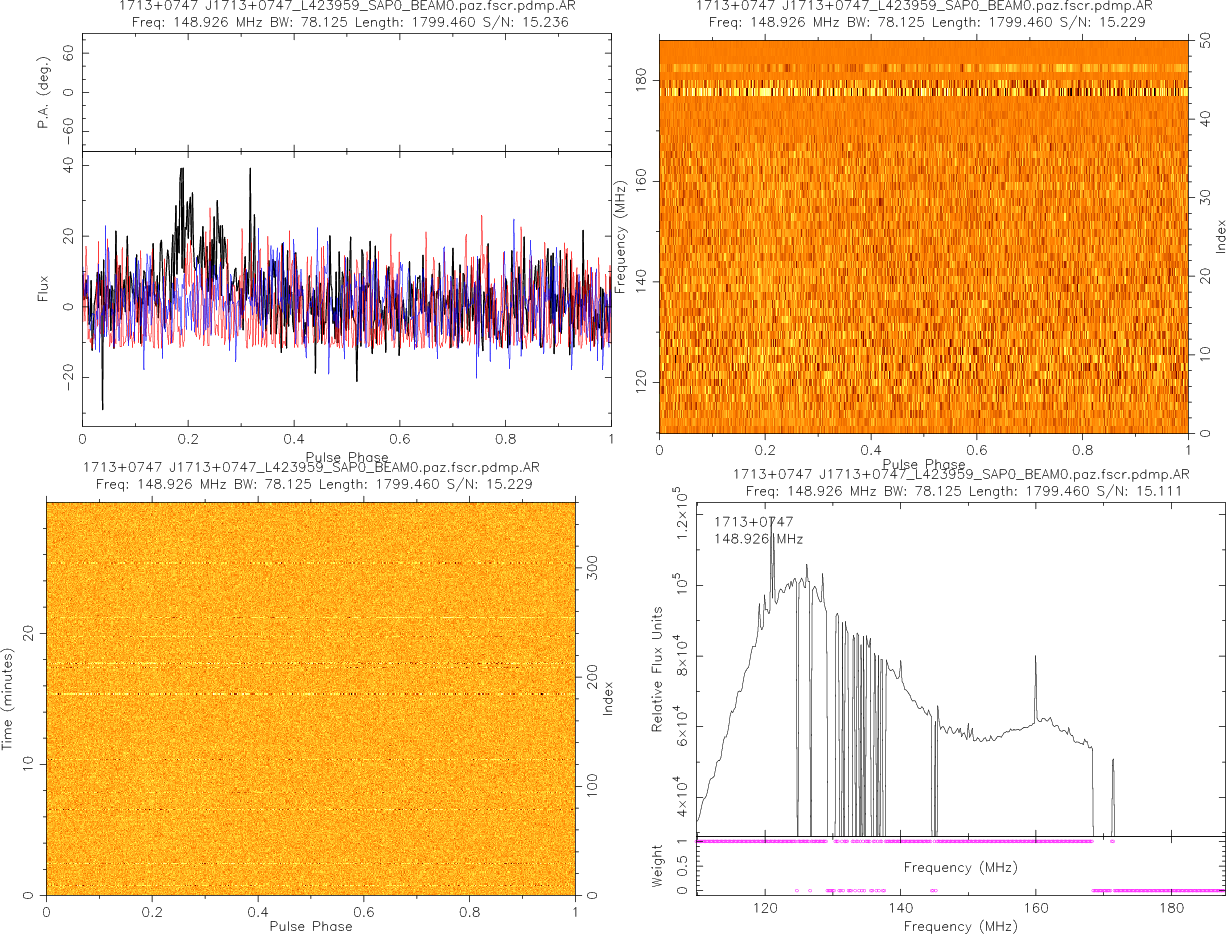1226x935 pixels.
Task: Click the 1713+0747 annotation inside the bandpass plot
Action: pos(753,522)
